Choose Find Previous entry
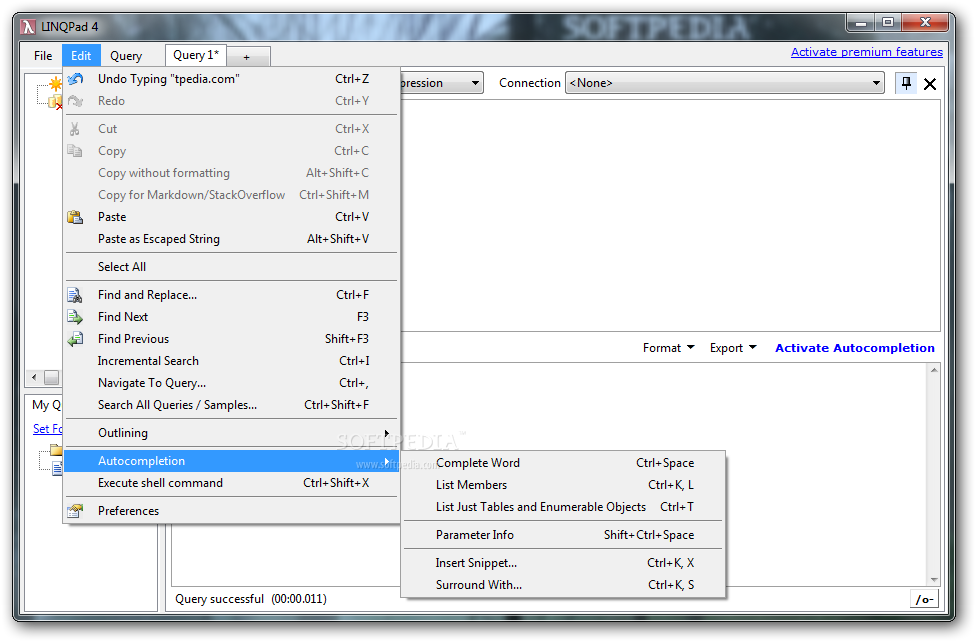 [x=232, y=339]
